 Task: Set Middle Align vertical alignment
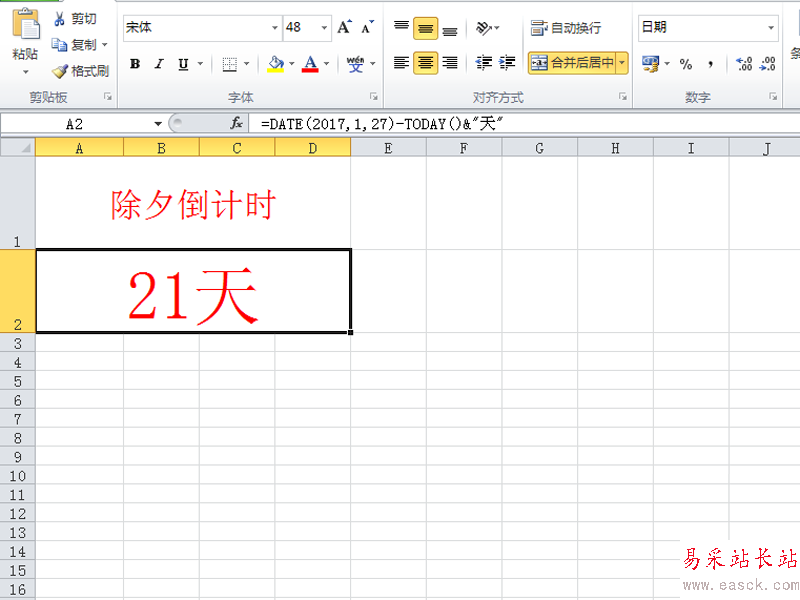[426, 28]
